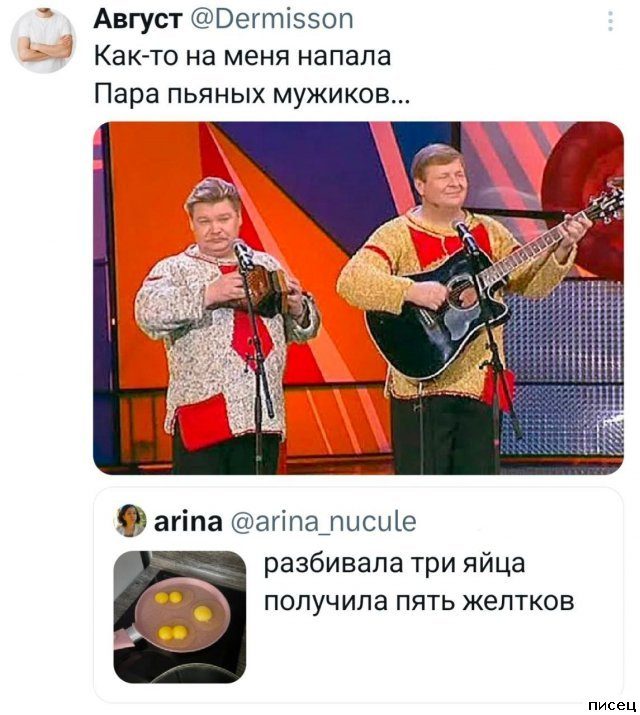
Task: Open the @arina_nucule handle link
Action: (324, 522)
